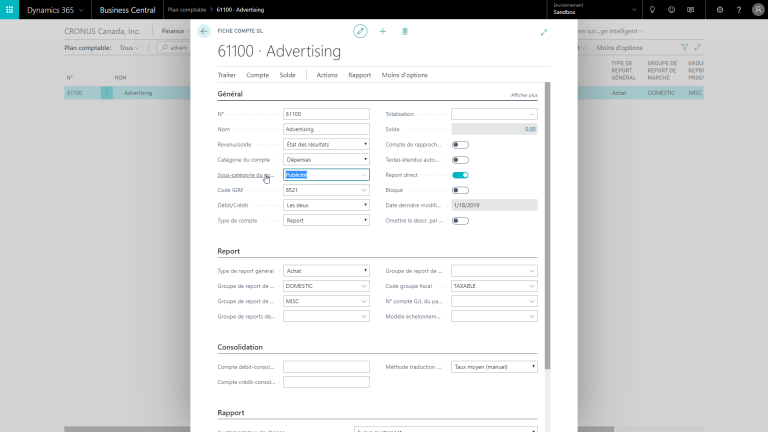Turn off Report direct switch

(460, 175)
